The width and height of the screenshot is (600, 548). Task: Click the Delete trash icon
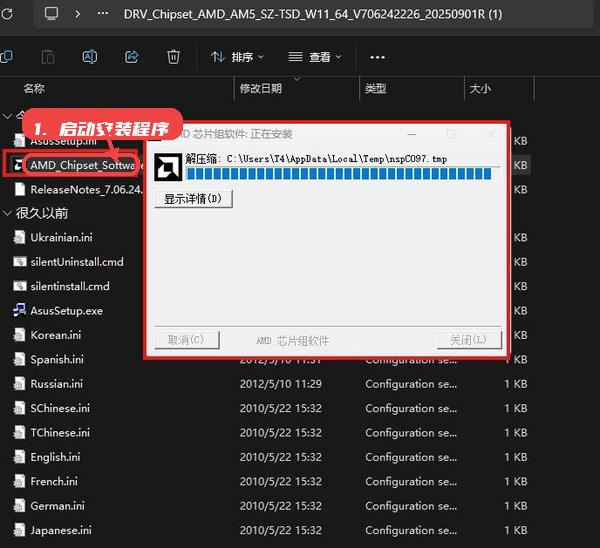[173, 57]
